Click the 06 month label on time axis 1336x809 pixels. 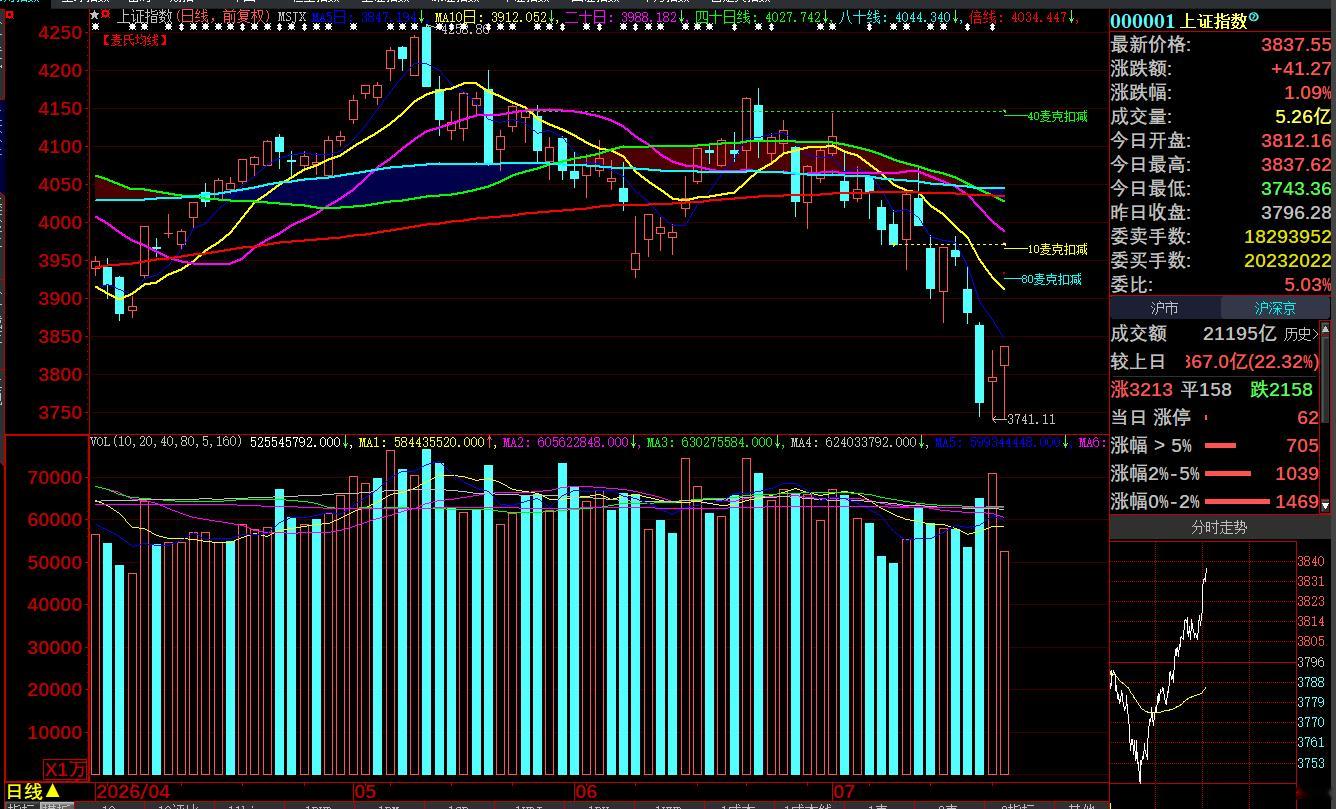pos(586,792)
